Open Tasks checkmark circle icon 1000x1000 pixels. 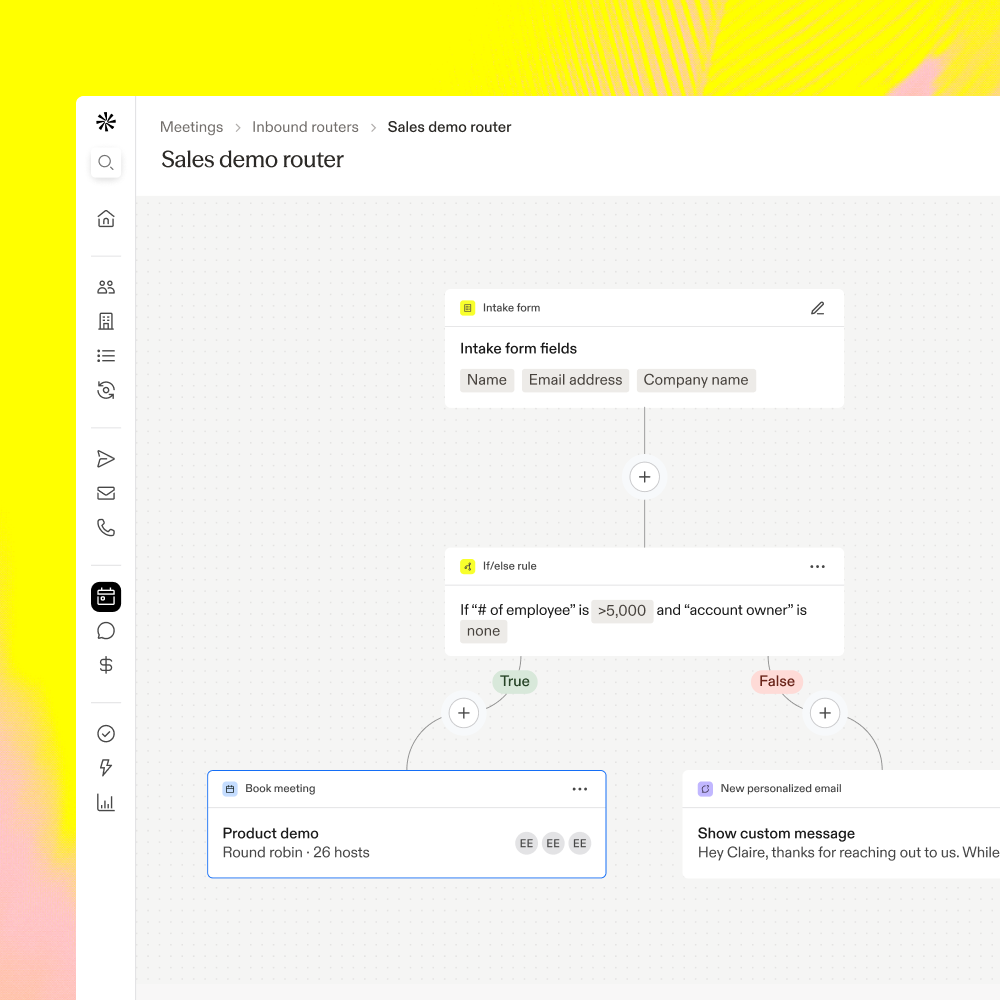[x=106, y=734]
